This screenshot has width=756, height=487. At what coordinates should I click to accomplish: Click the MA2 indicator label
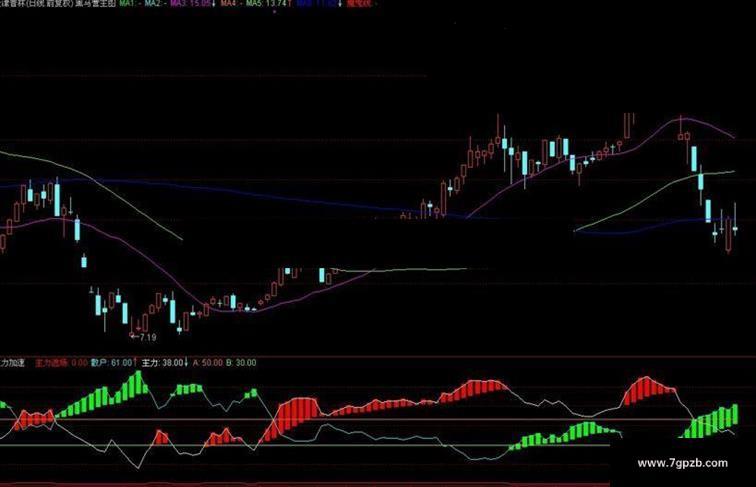coord(156,3)
